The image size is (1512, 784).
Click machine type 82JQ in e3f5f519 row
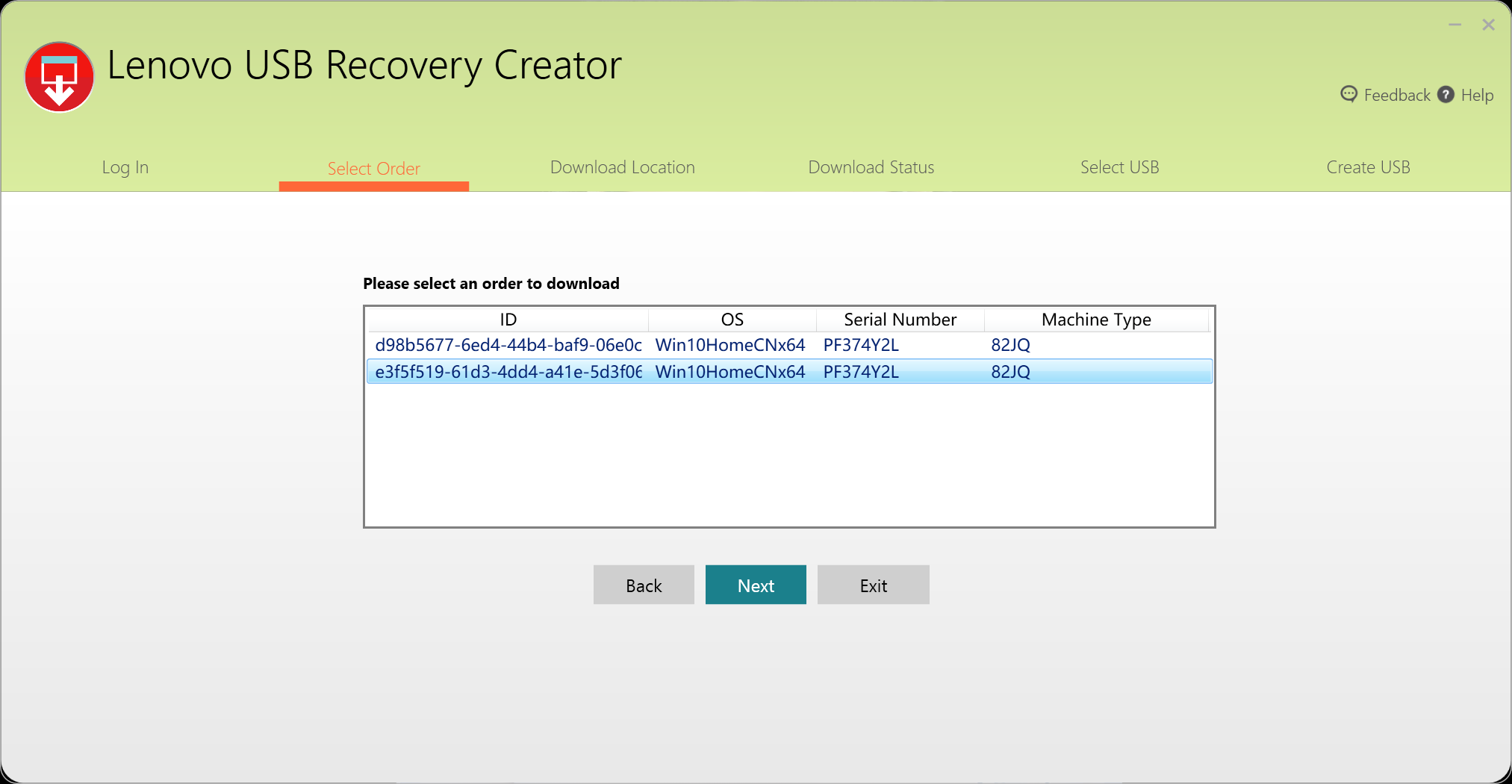pos(1011,372)
